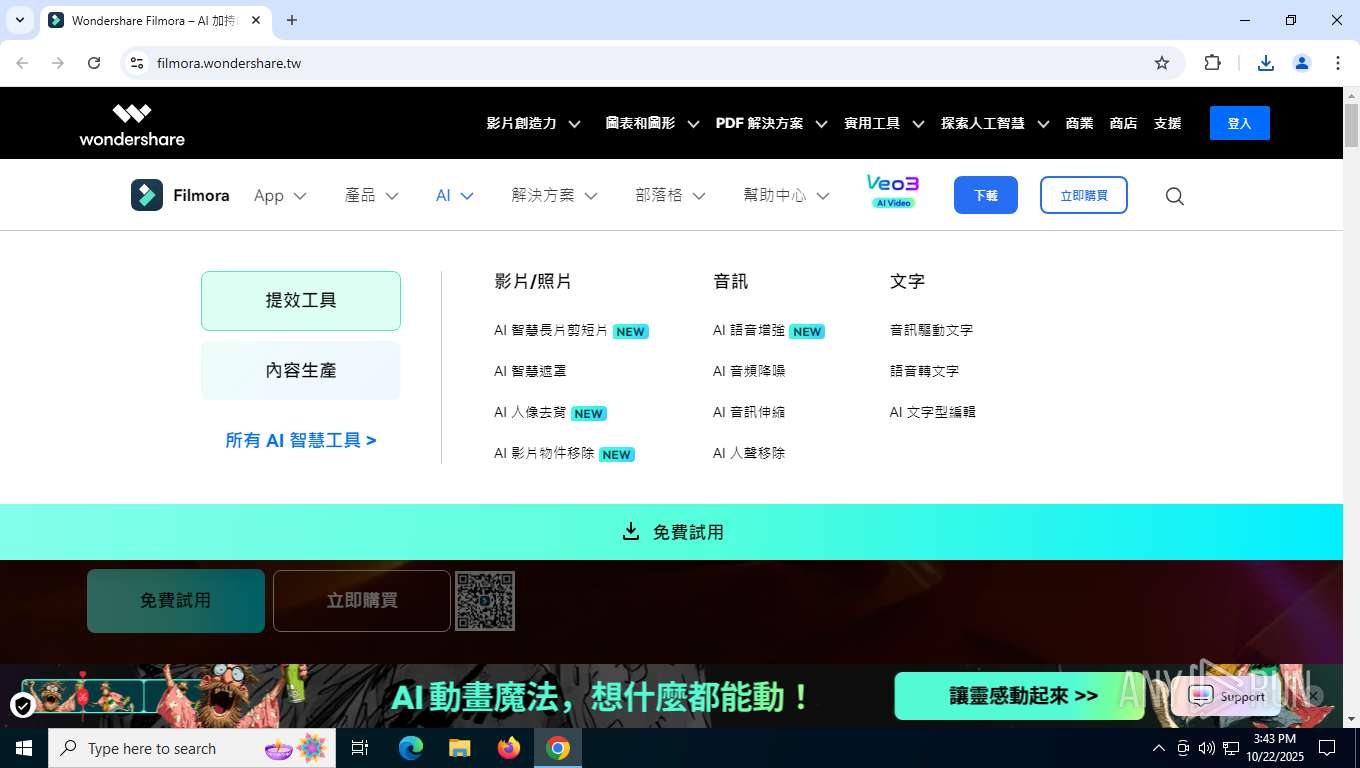
Task: Open the tab search dropdown arrow
Action: 19,20
